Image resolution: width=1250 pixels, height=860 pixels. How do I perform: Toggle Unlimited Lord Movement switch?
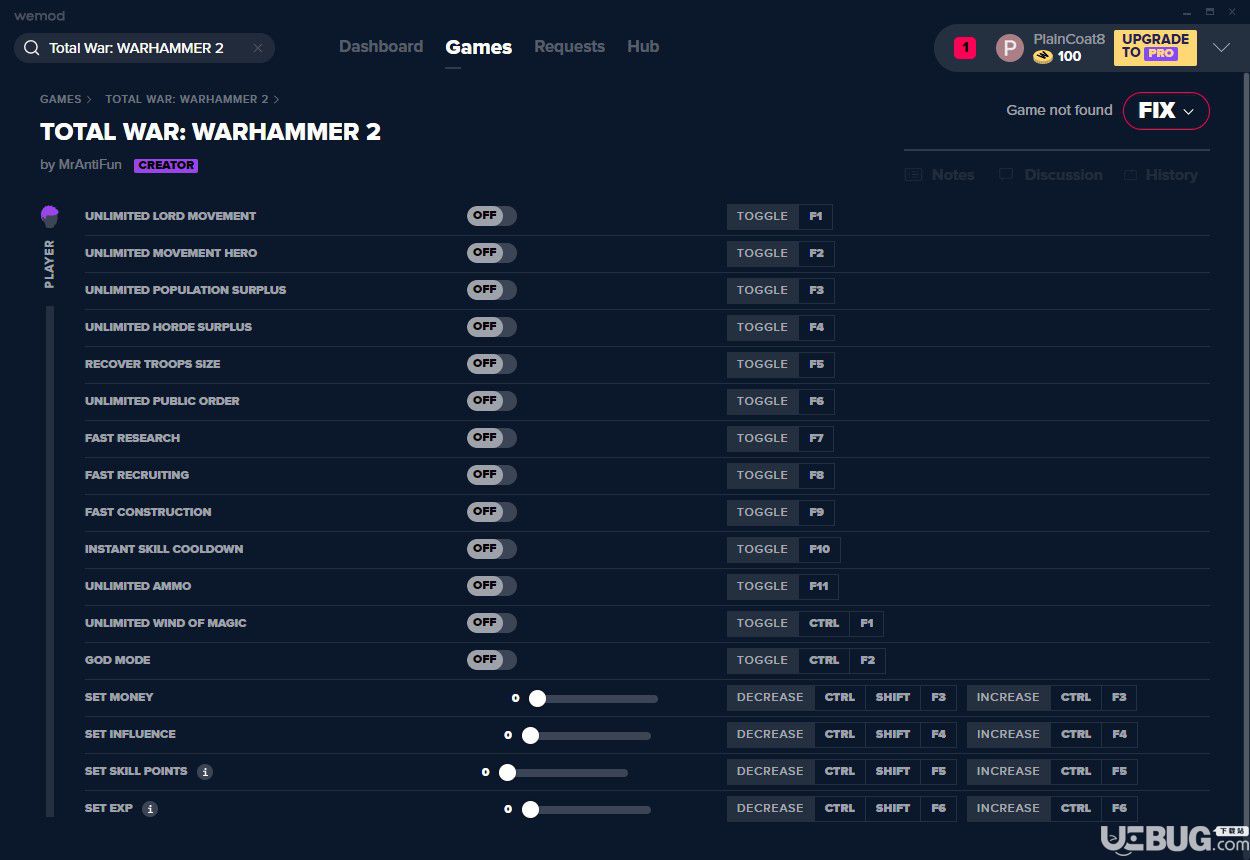(492, 216)
